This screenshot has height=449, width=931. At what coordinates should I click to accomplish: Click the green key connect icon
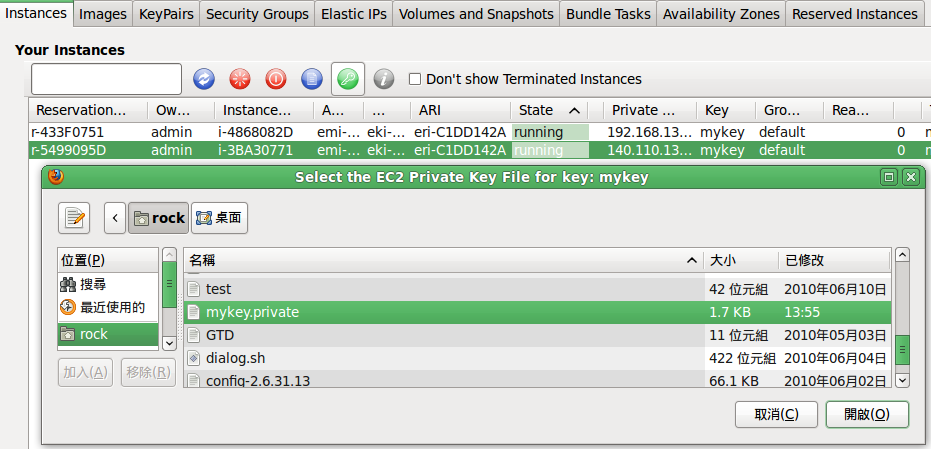(348, 79)
